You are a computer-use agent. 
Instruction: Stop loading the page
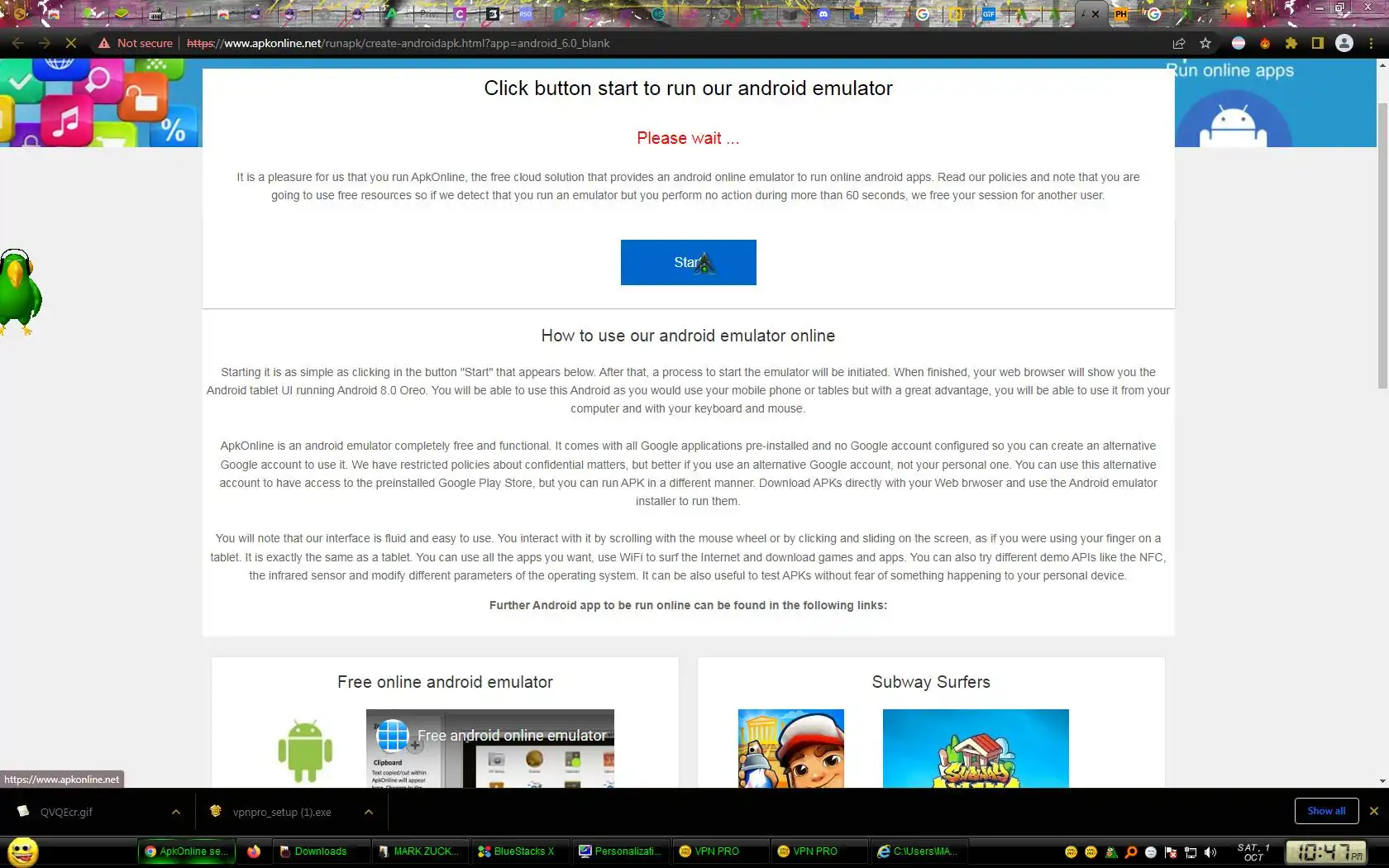tap(71, 43)
